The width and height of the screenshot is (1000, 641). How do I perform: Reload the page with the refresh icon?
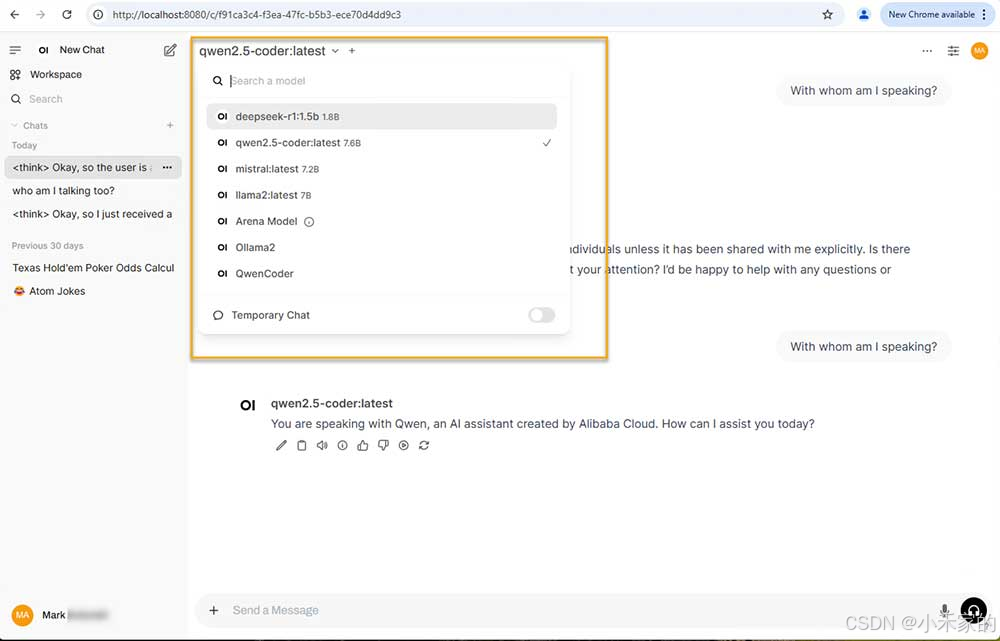pos(67,14)
